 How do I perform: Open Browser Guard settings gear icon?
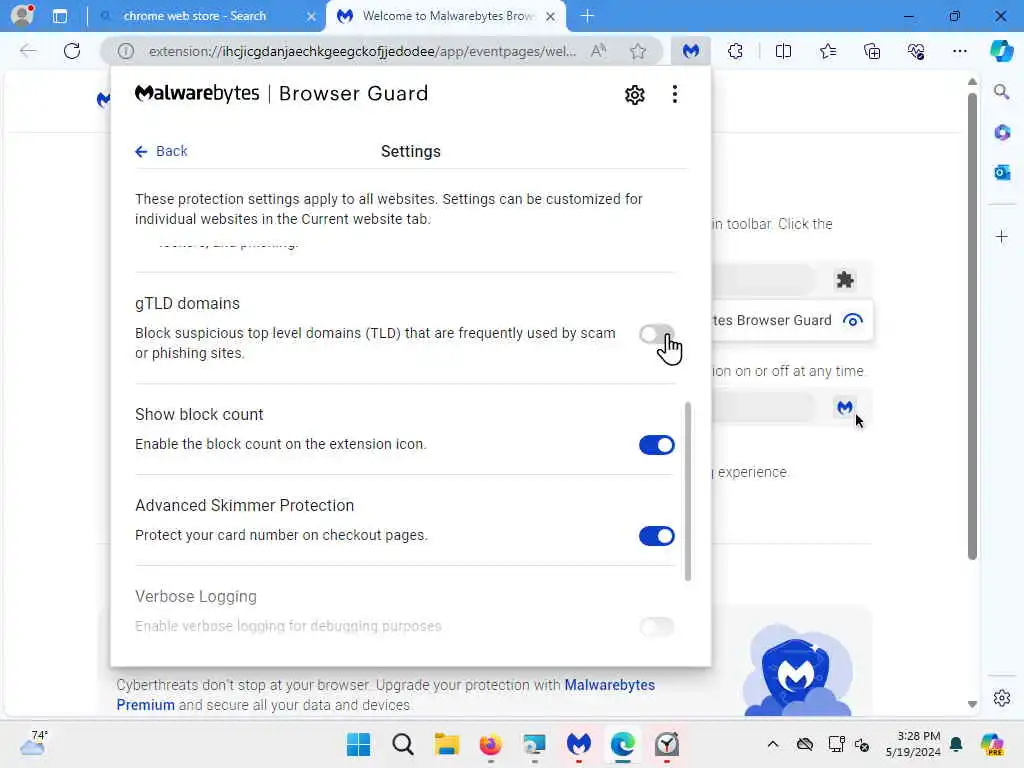click(x=634, y=95)
